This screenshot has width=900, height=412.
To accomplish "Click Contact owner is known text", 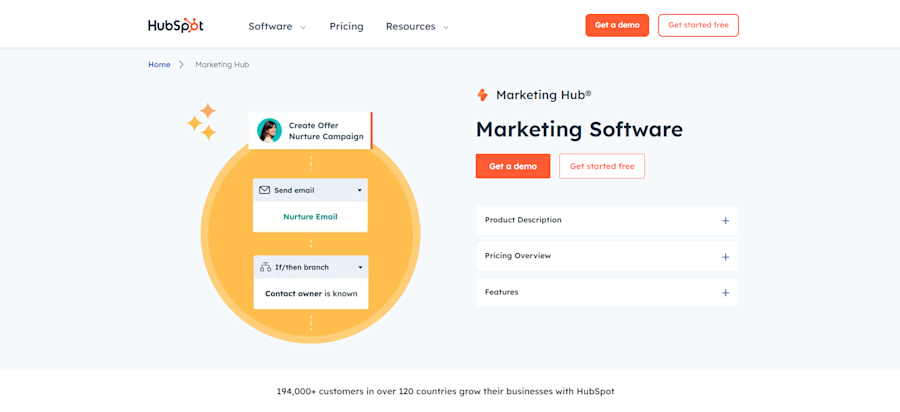I will tap(311, 294).
